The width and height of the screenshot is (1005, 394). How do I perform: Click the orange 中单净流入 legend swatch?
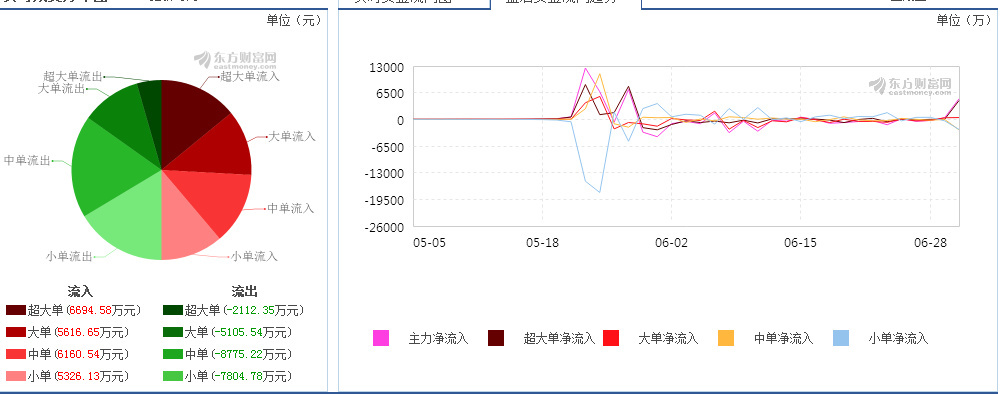coord(726,338)
